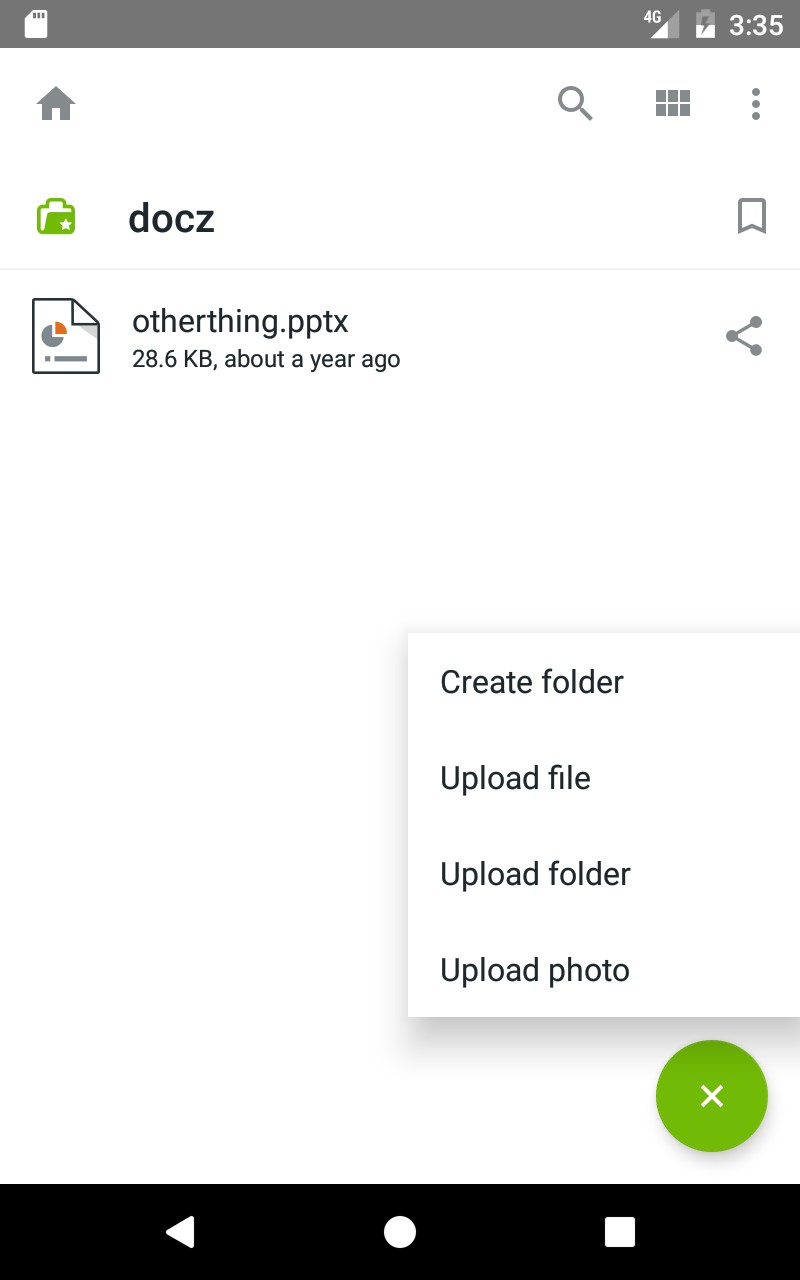
Task: Share otherthing.pptx using share icon
Action: coord(744,337)
